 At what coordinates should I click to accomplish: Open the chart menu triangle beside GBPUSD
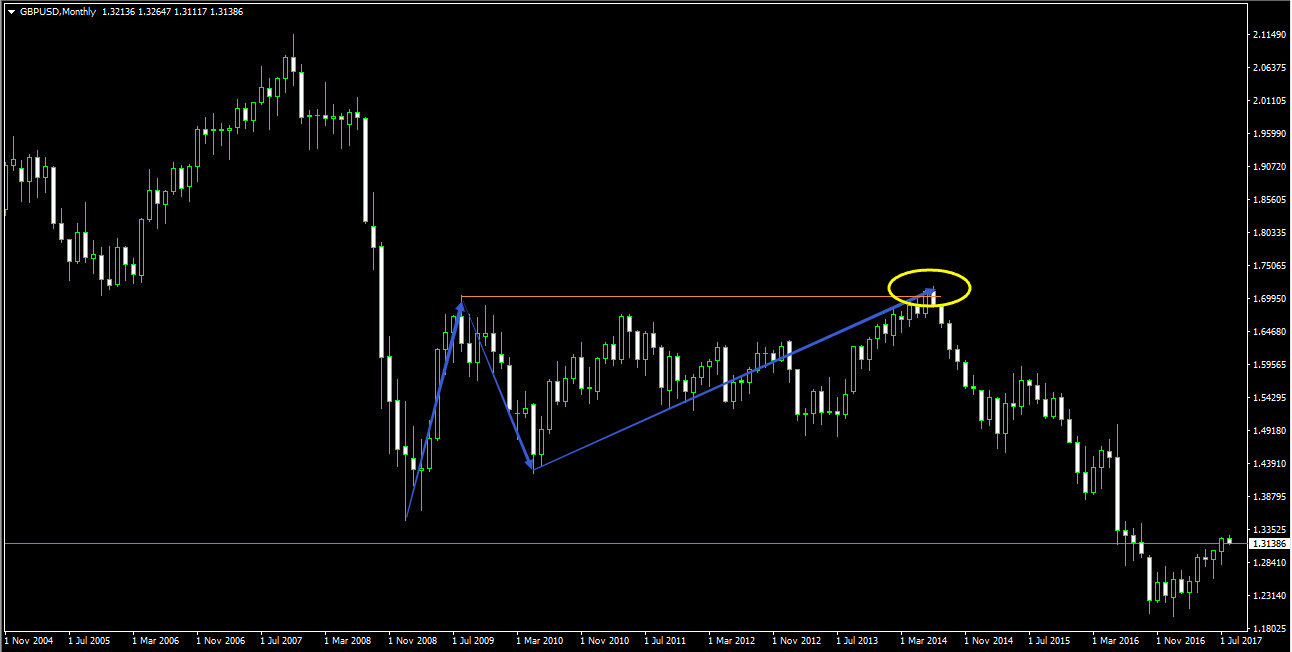point(11,12)
